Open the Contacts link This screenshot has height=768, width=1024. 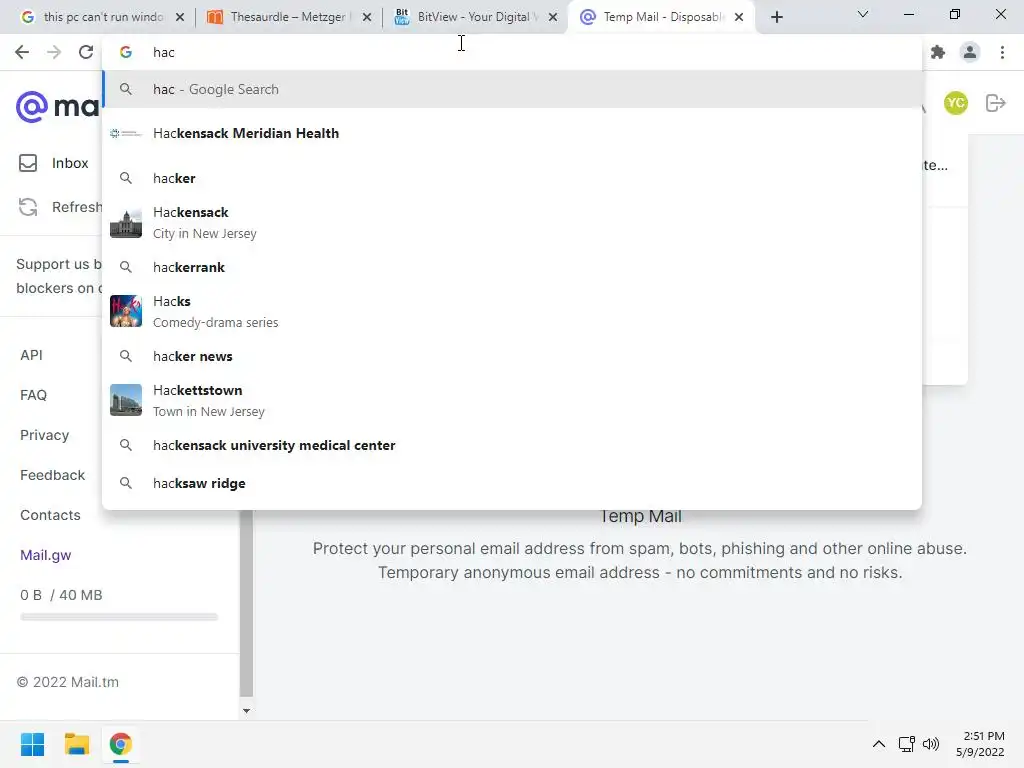coord(50,515)
